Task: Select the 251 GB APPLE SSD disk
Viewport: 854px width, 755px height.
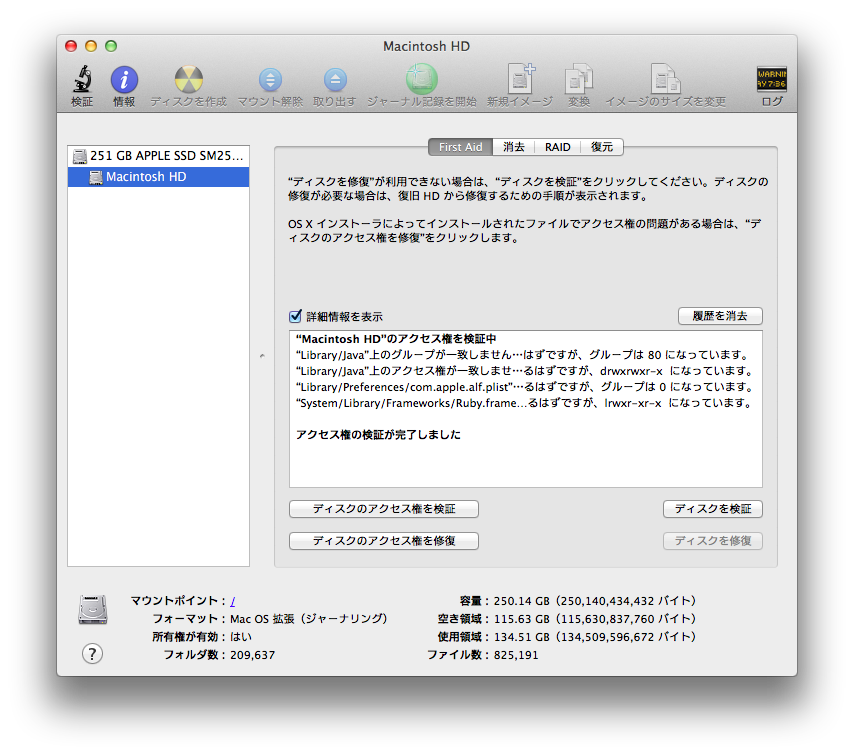Action: coord(158,156)
